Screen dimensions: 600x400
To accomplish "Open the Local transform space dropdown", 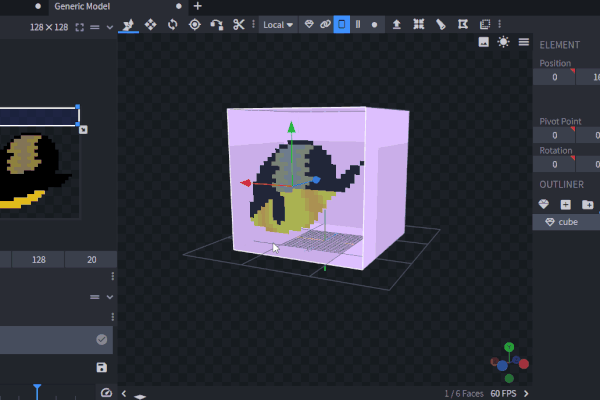I will click(278, 23).
